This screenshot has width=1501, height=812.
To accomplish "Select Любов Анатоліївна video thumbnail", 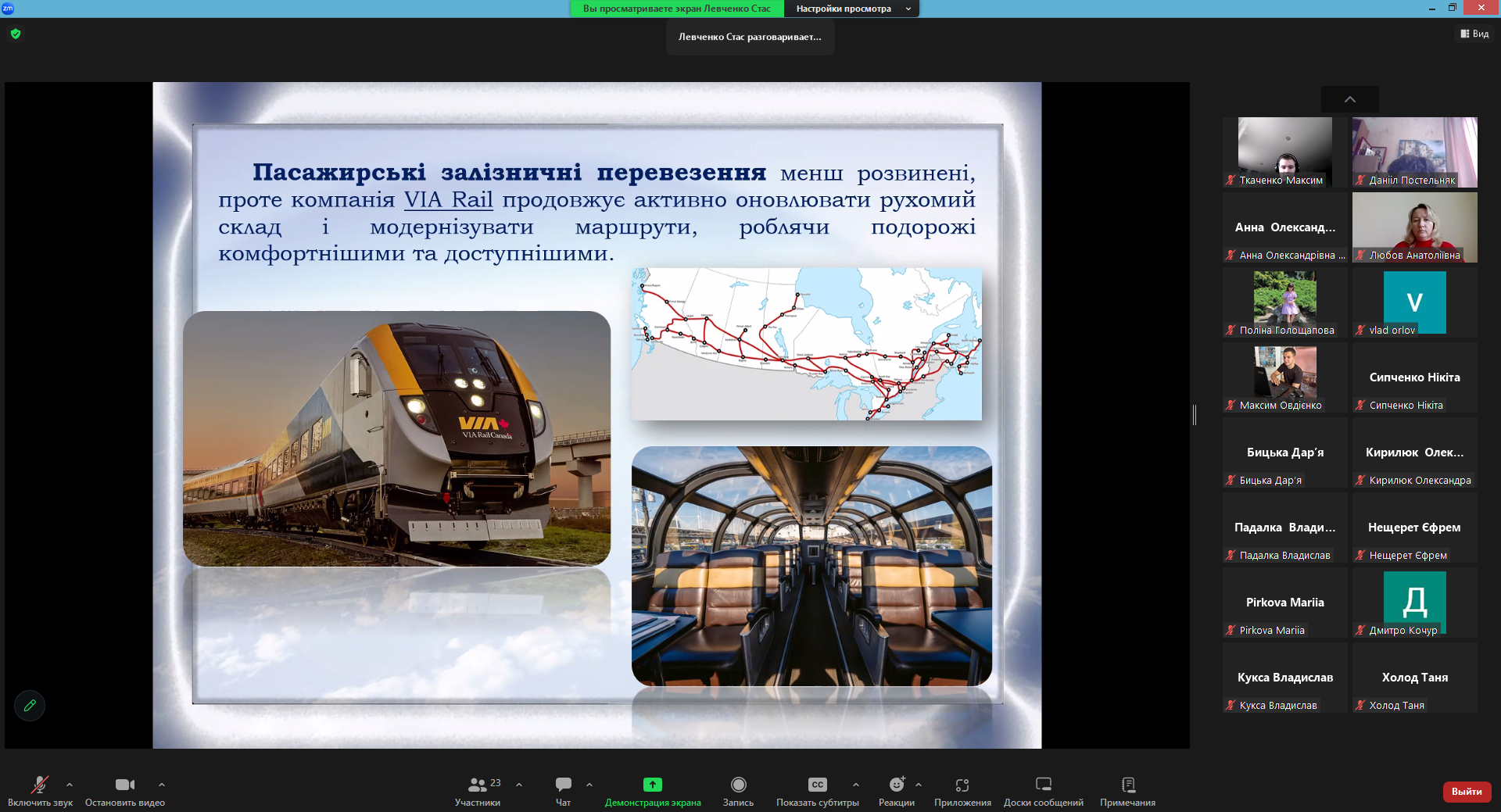I will pos(1414,227).
